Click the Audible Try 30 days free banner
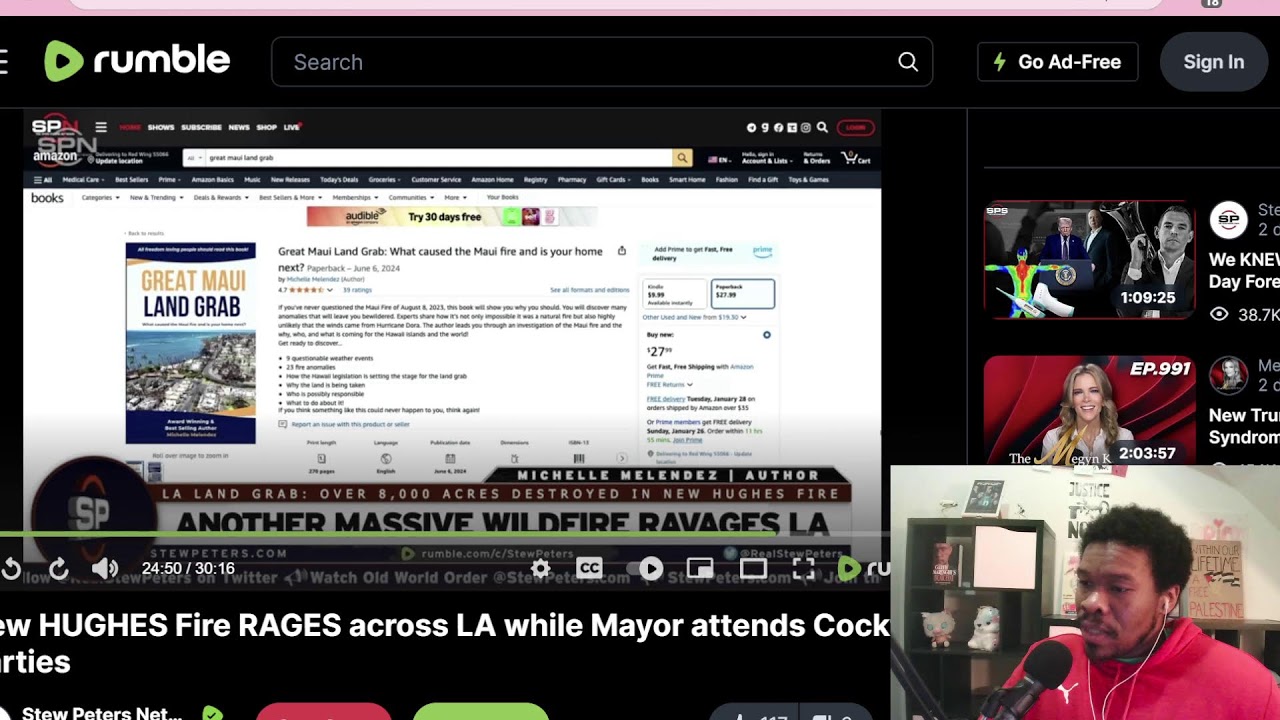The height and width of the screenshot is (720, 1280). [x=452, y=217]
